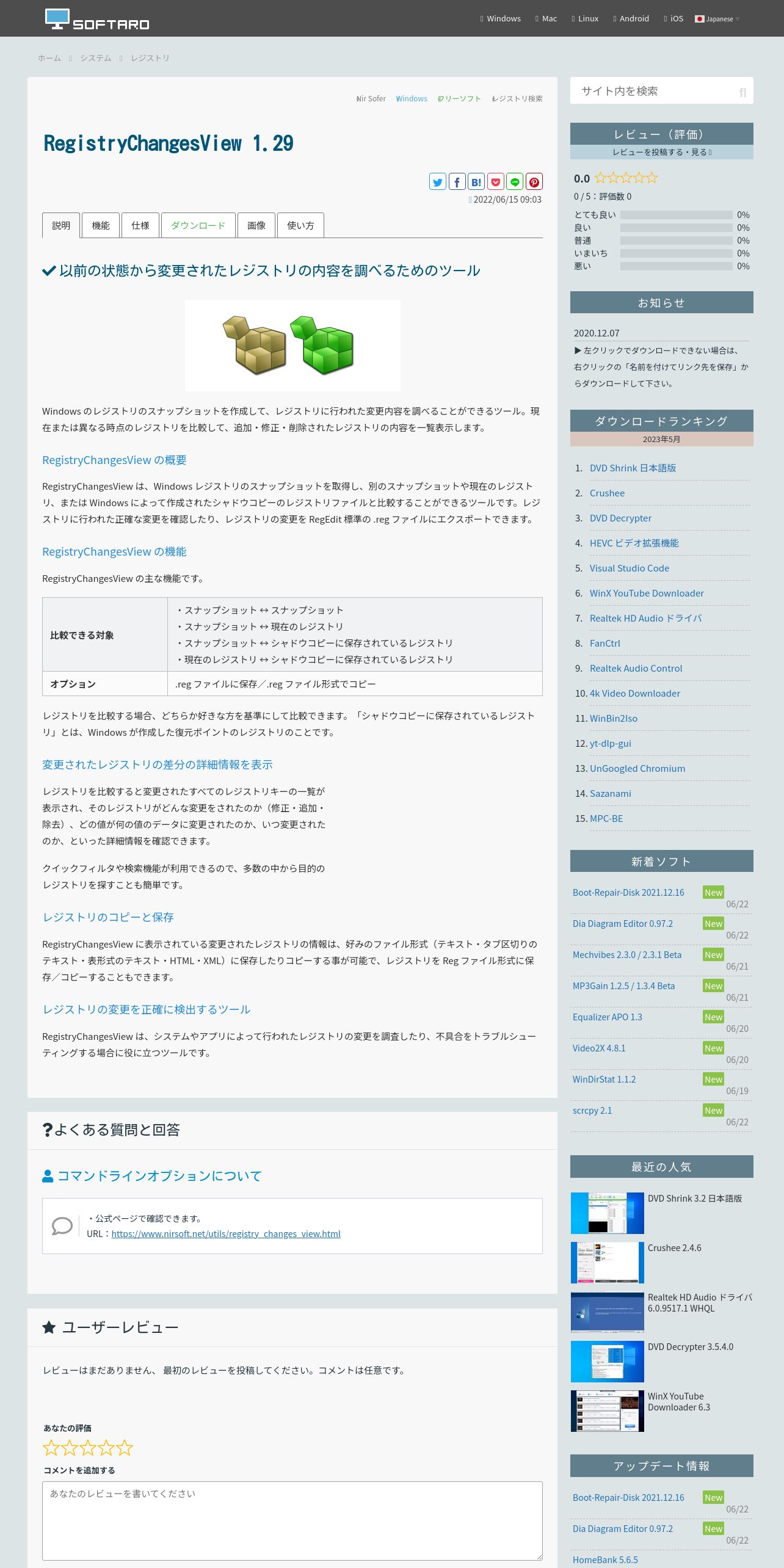
Task: Open Mechvibes 2.3.0 / 2.3.1 Beta link
Action: pyautogui.click(x=627, y=954)
